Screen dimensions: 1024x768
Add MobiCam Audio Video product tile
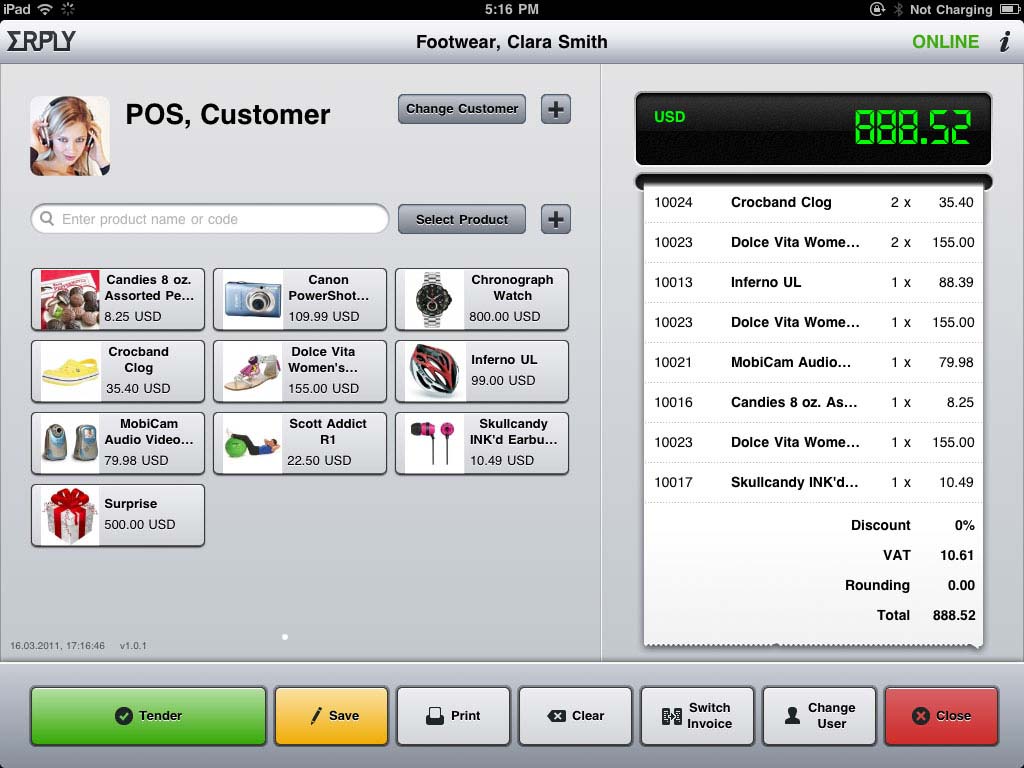118,443
